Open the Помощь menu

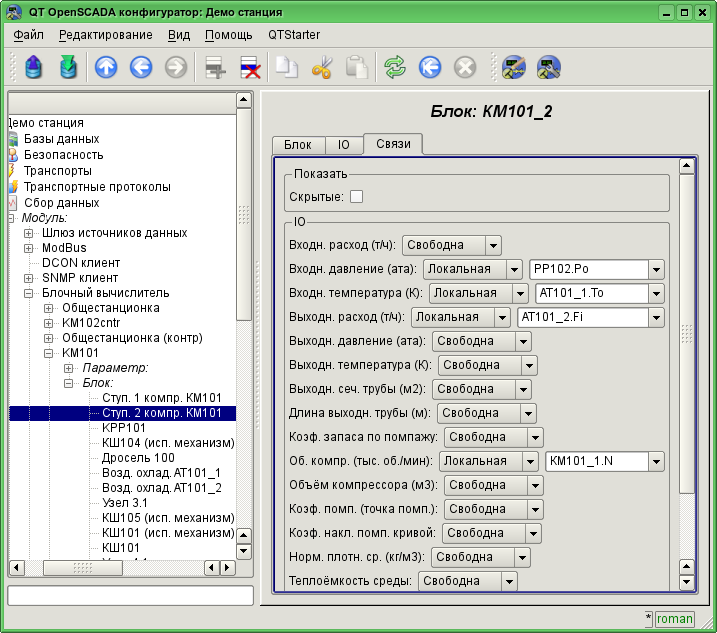click(229, 35)
